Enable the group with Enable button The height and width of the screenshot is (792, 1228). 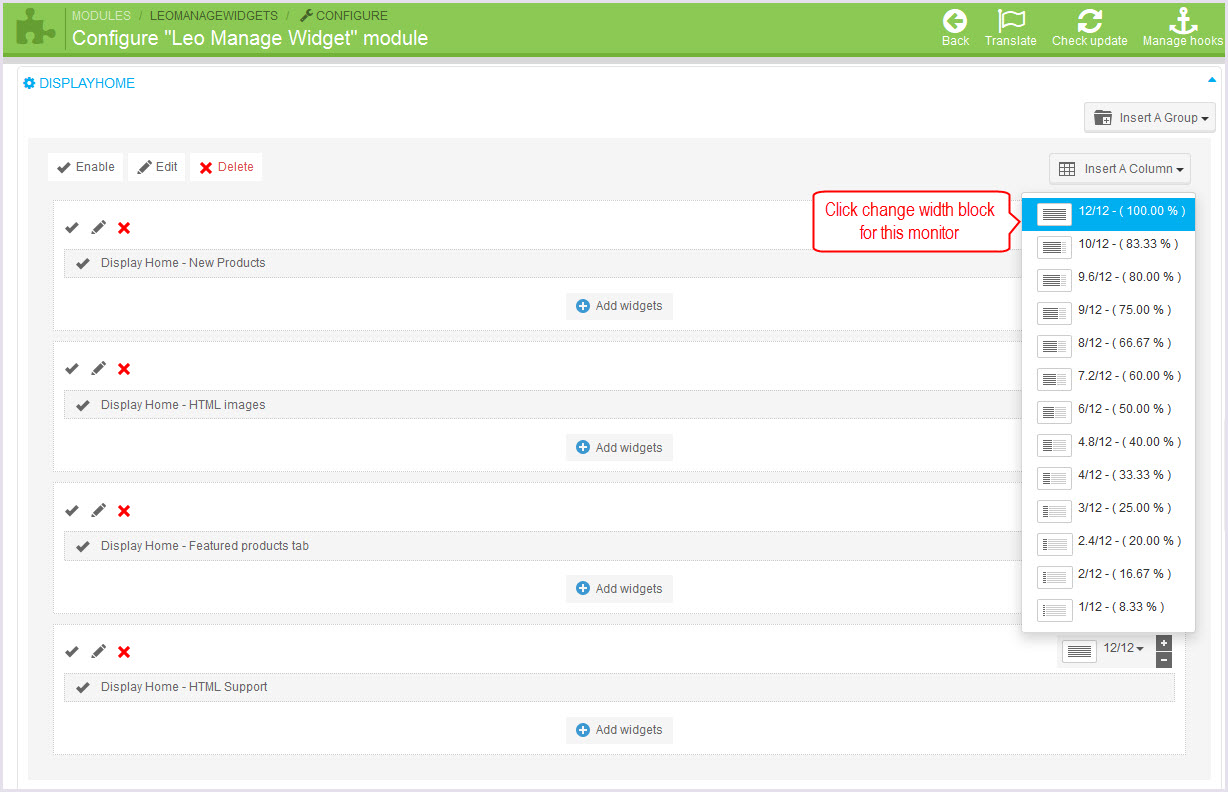(86, 167)
